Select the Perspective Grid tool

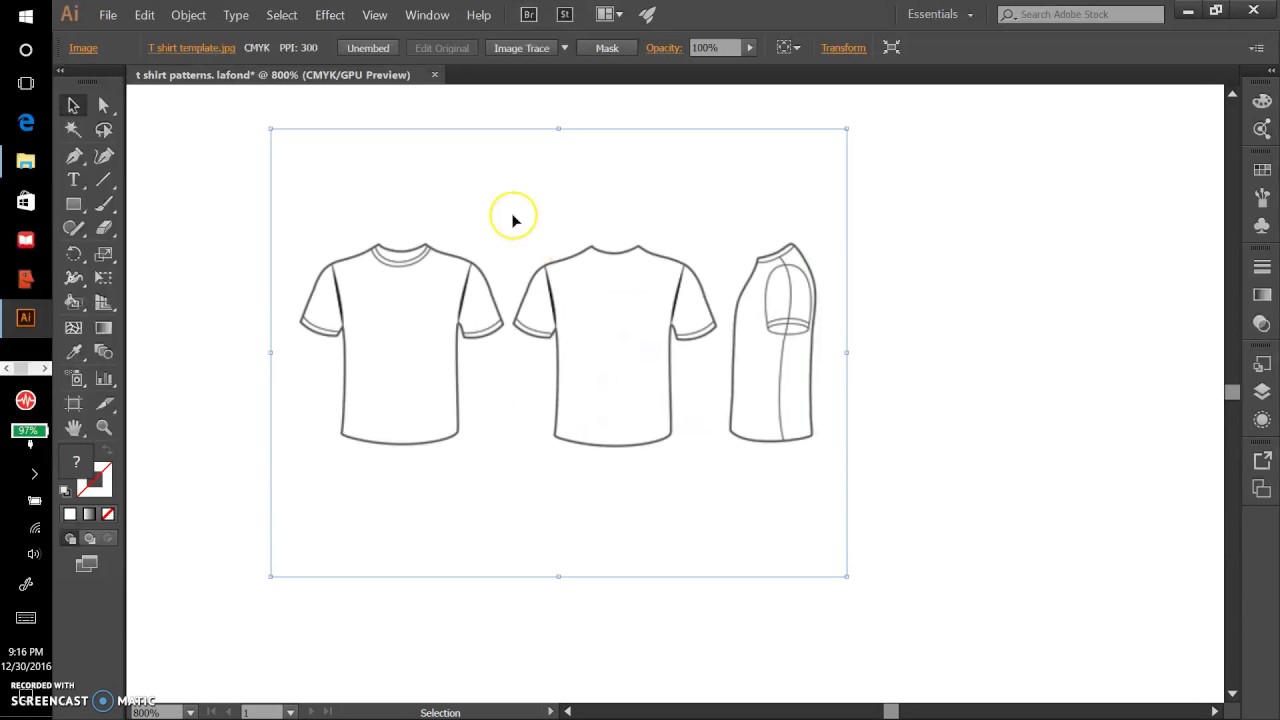point(104,303)
